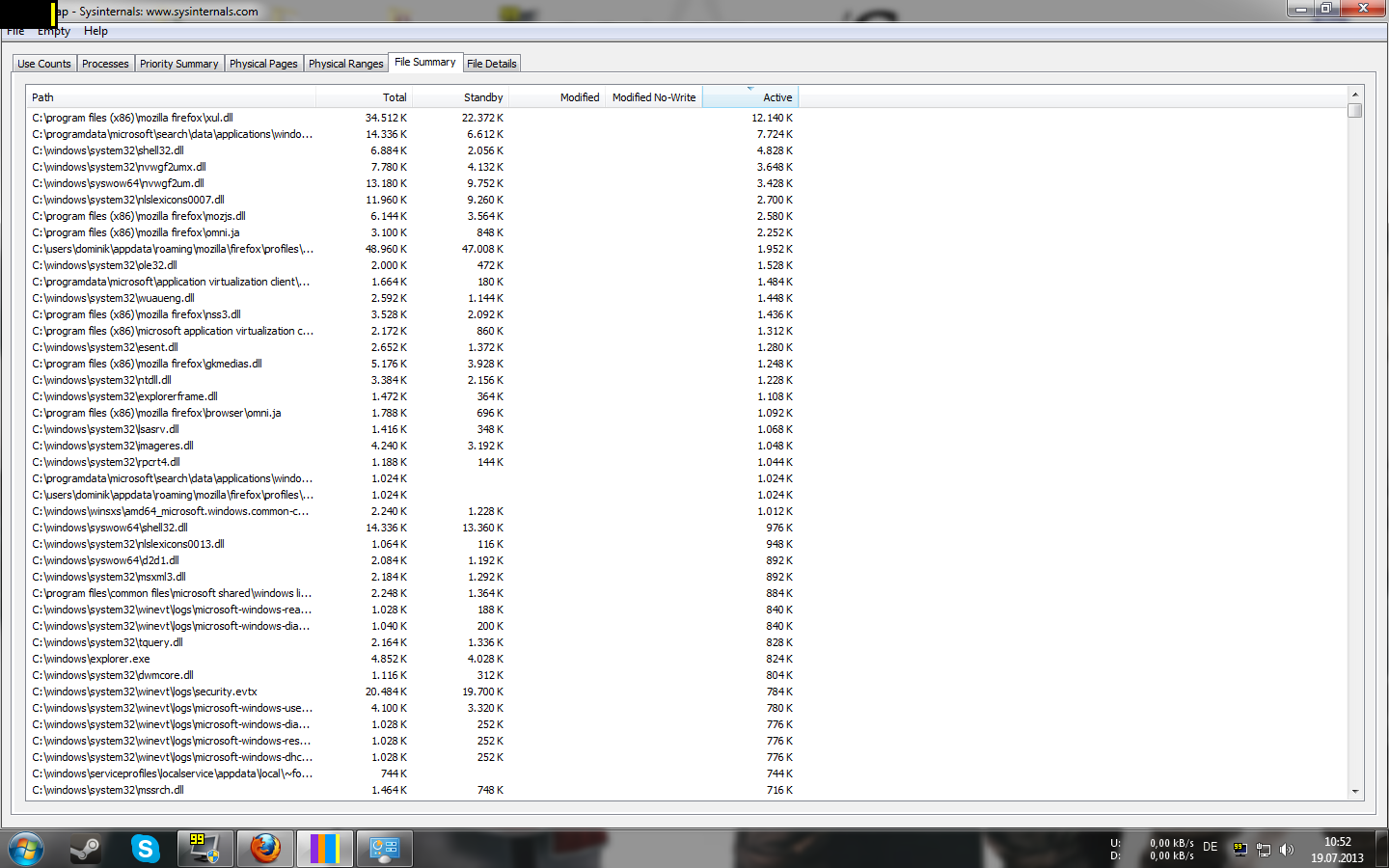
Task: Select the syswow64\nvwgf2um.dll row
Action: coord(413,183)
